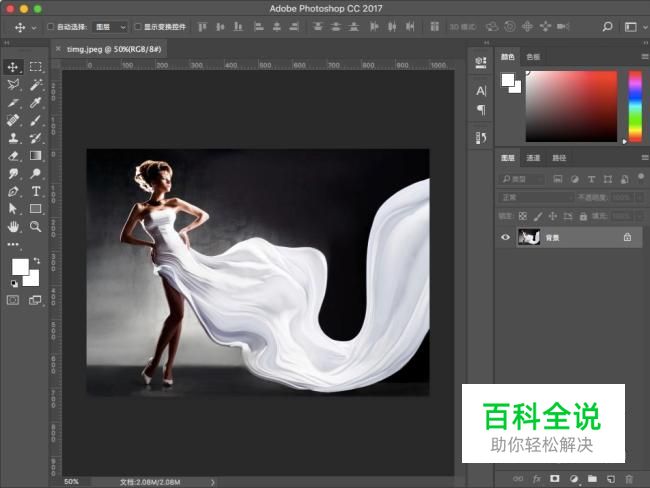Select the Eyedropper tool
The height and width of the screenshot is (488, 650).
click(x=35, y=102)
